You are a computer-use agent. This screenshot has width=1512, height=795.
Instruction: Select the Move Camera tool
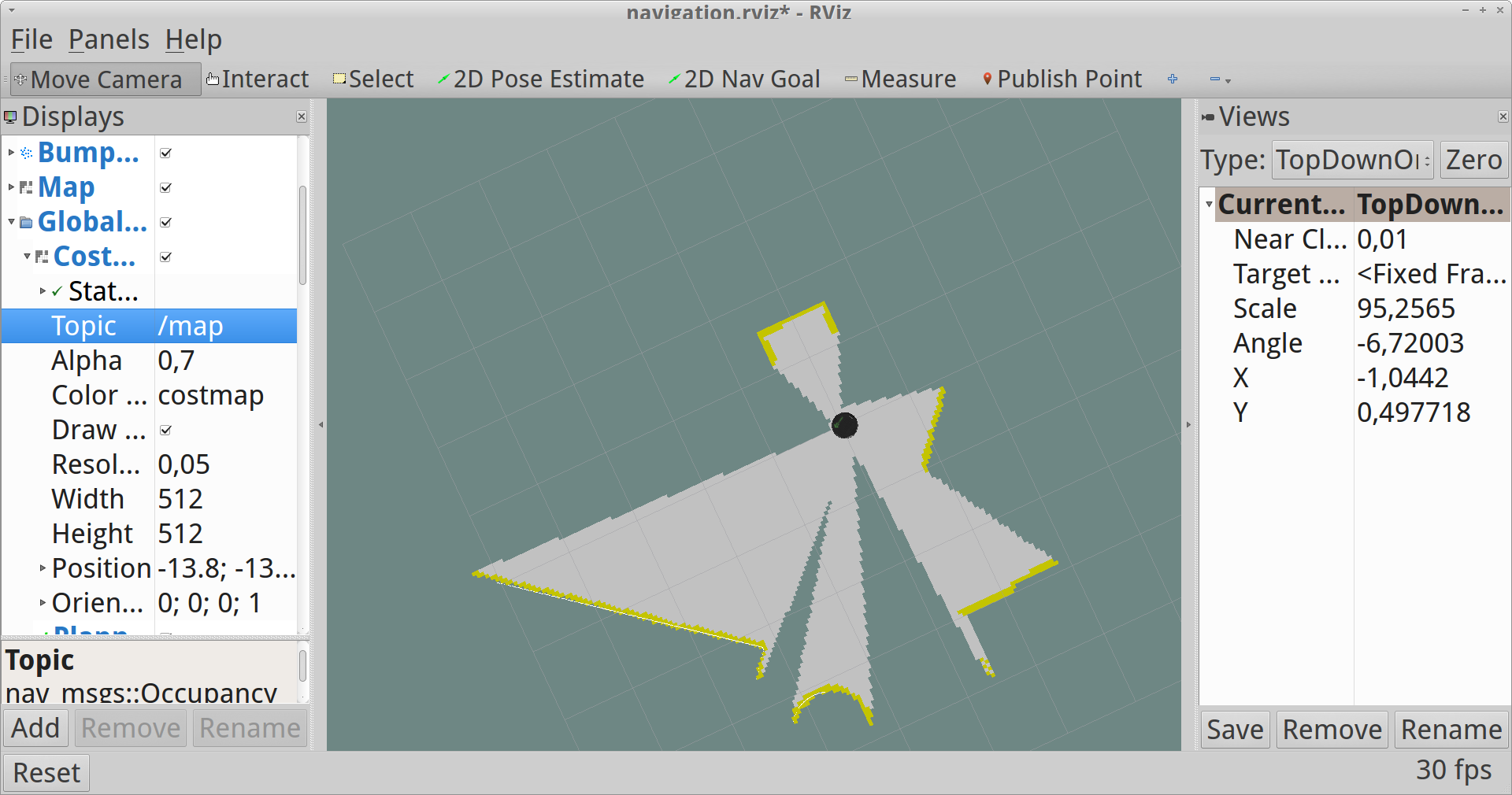click(106, 79)
